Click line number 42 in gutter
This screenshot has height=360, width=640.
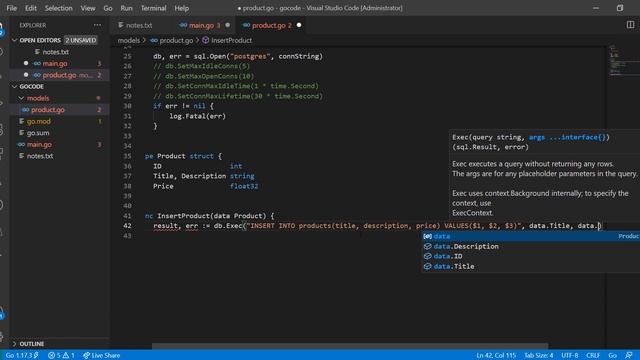[x=127, y=226]
